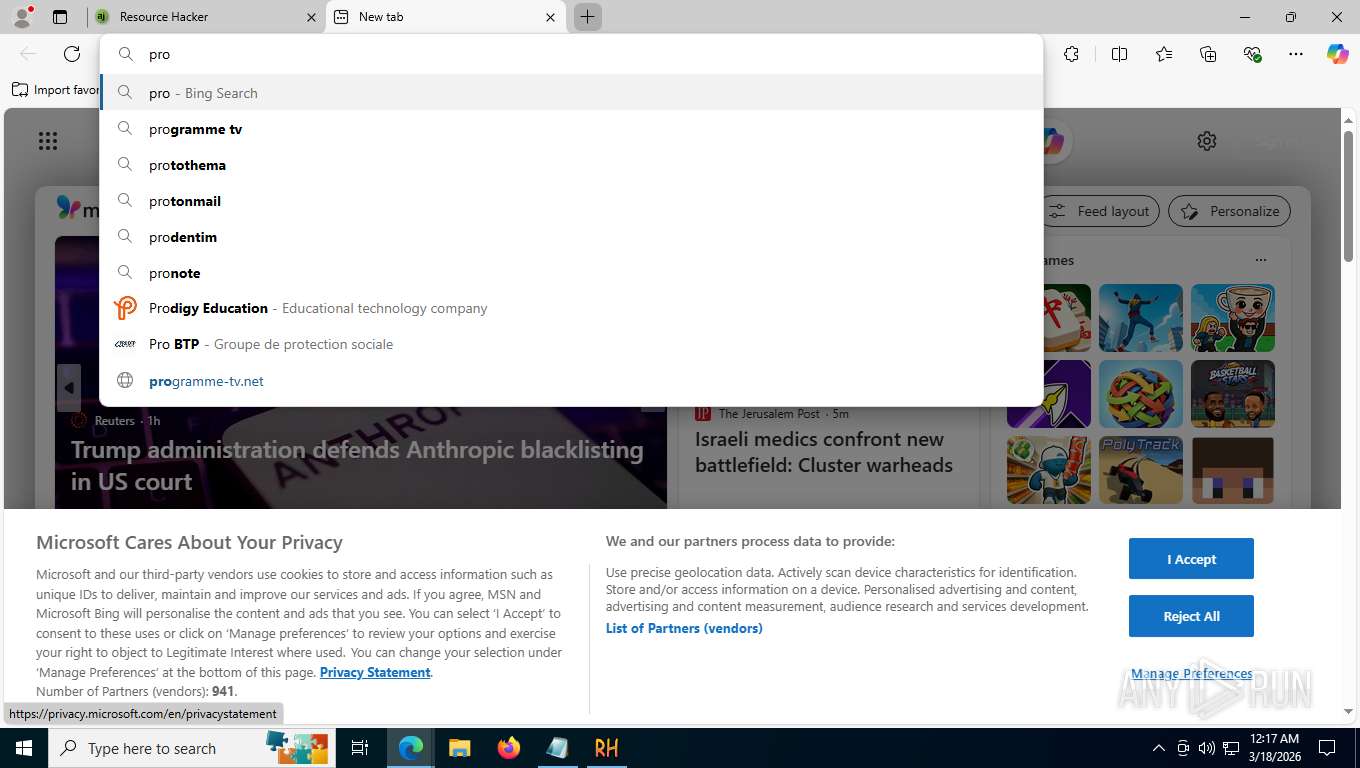Click the browser refresh button

click(72, 54)
